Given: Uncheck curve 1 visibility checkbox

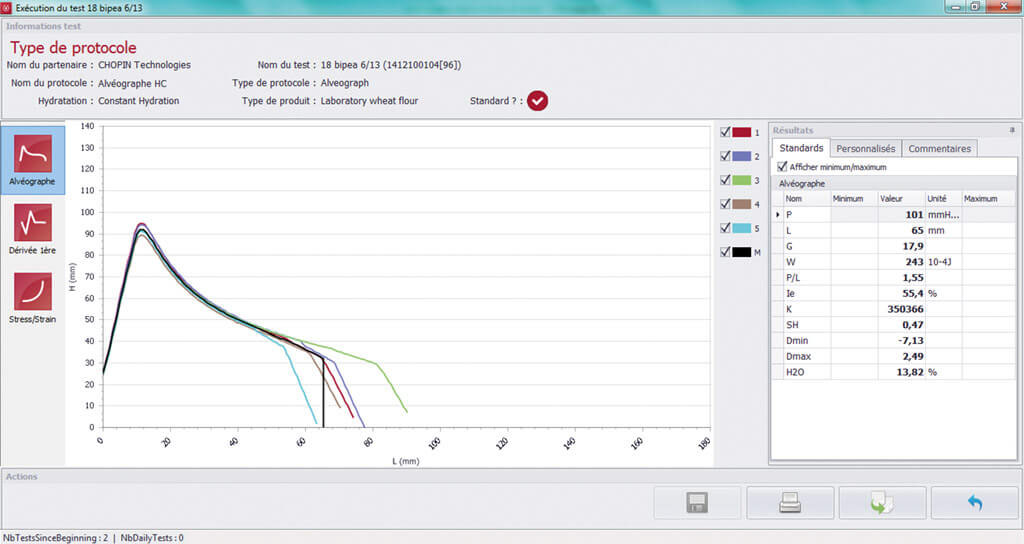Looking at the screenshot, I should (726, 132).
